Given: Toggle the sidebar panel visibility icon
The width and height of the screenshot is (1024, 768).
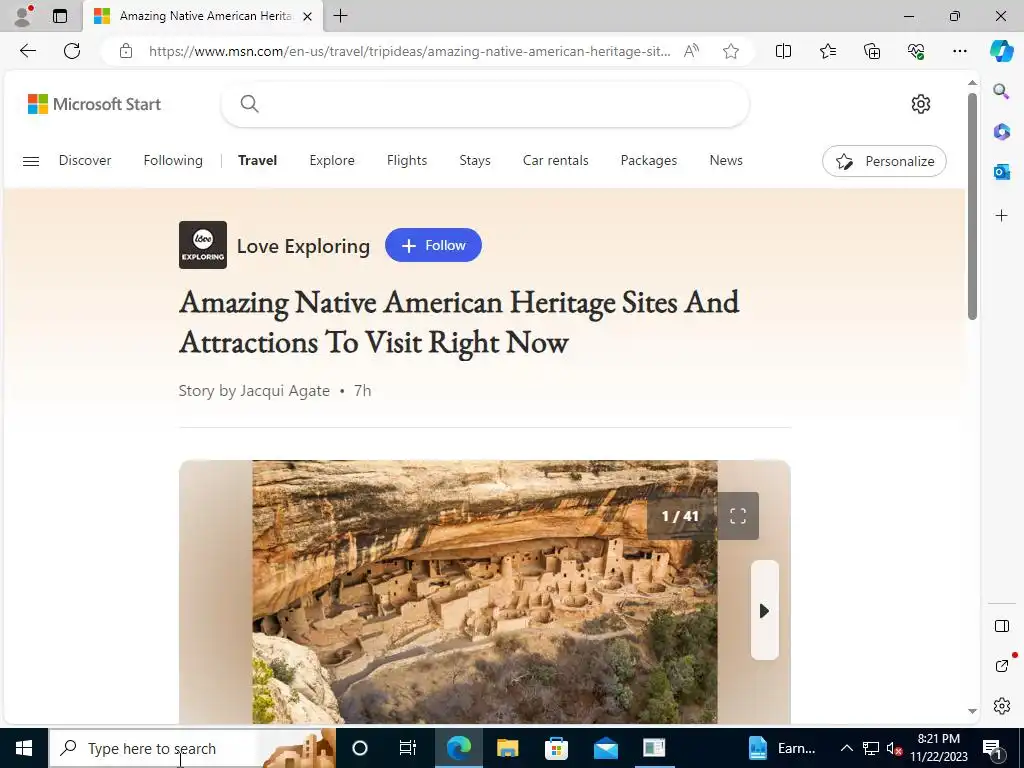Looking at the screenshot, I should coord(1001,626).
